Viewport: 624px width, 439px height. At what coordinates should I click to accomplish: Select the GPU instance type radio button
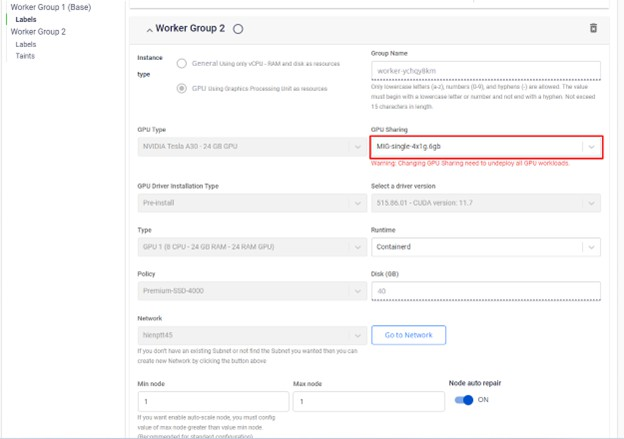(x=181, y=88)
